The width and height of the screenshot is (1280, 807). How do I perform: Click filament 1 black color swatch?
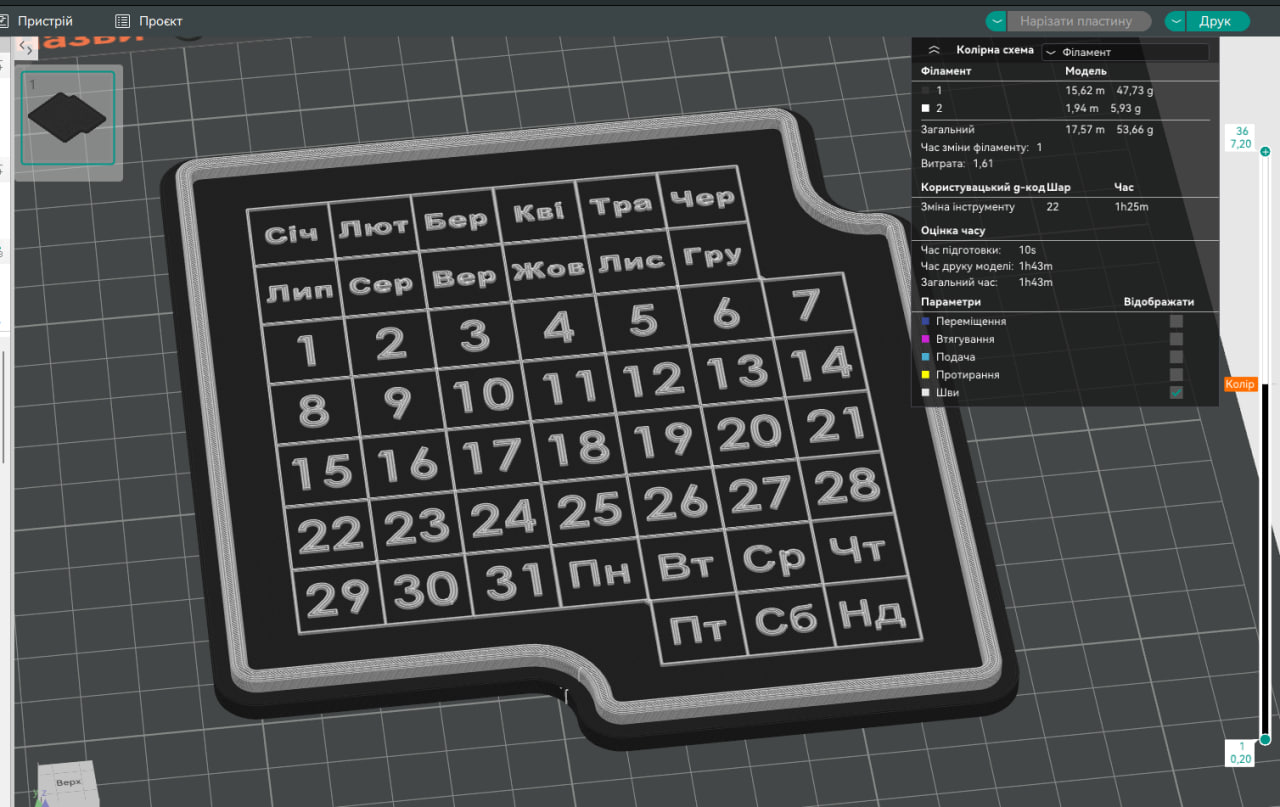[926, 90]
